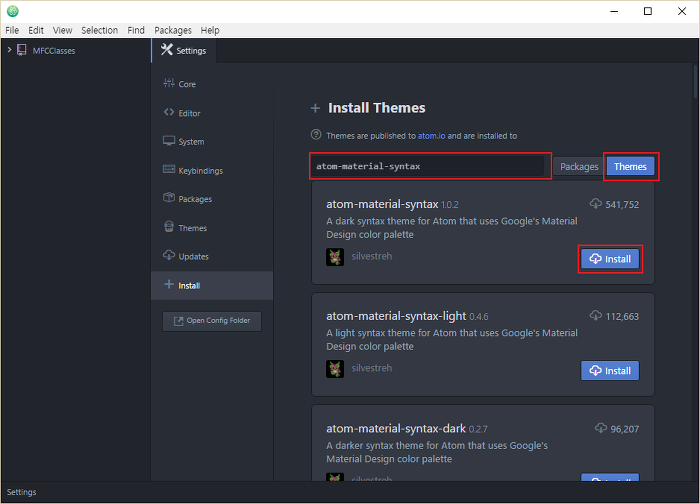
Task: Click the MFCClasses project folder icon
Action: click(x=21, y=50)
